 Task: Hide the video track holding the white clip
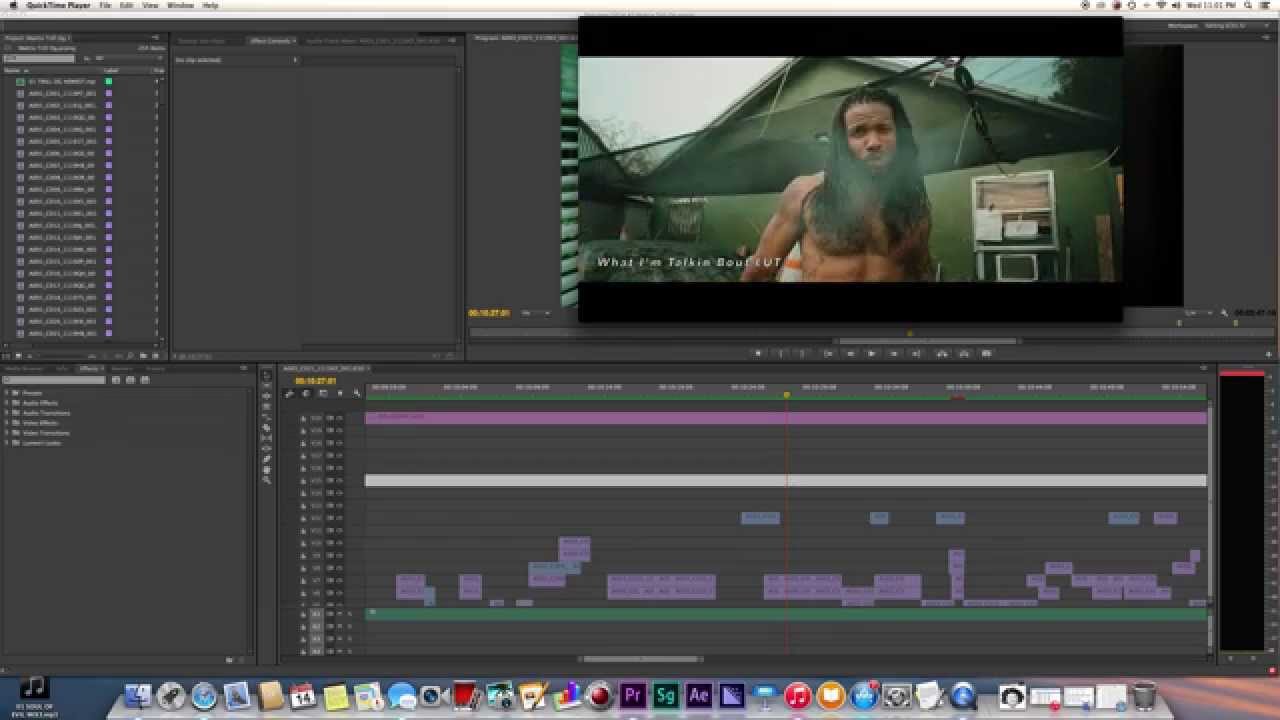tap(339, 481)
